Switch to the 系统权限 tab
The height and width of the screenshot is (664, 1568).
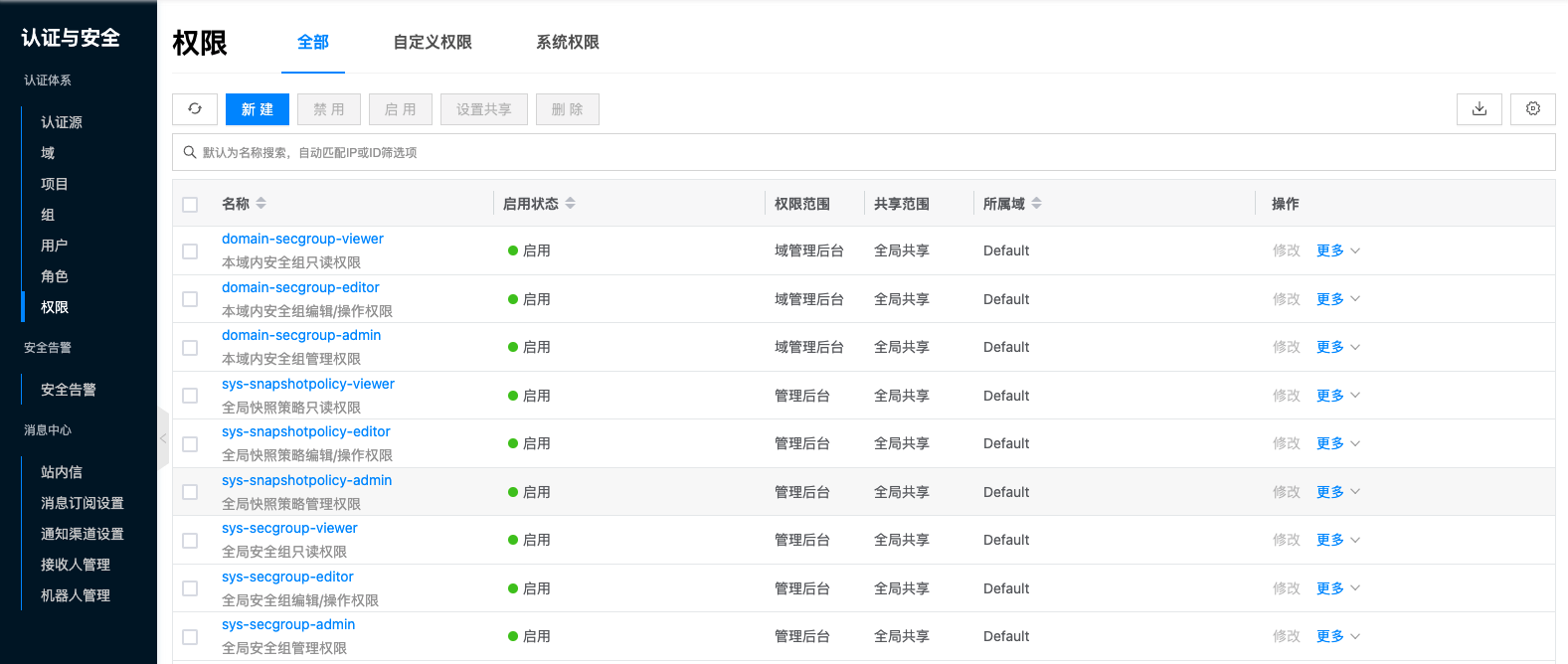click(568, 42)
